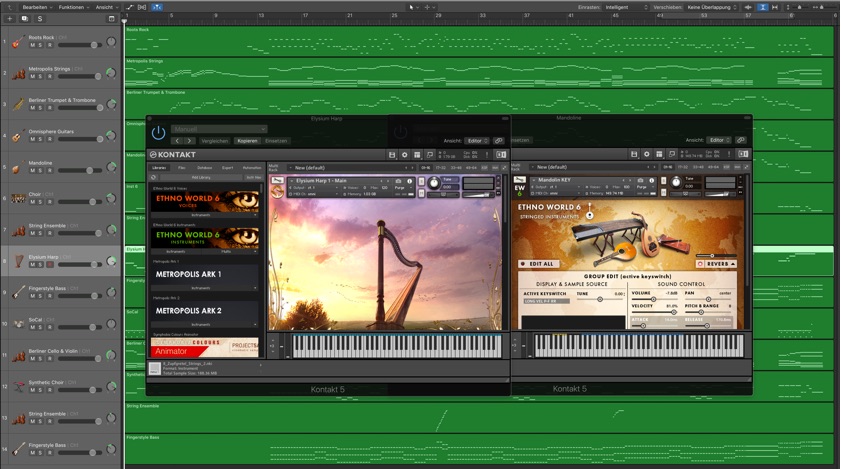Record-enable the Berliner Trumpet & Trombone track
This screenshot has width=841, height=469.
click(x=49, y=108)
